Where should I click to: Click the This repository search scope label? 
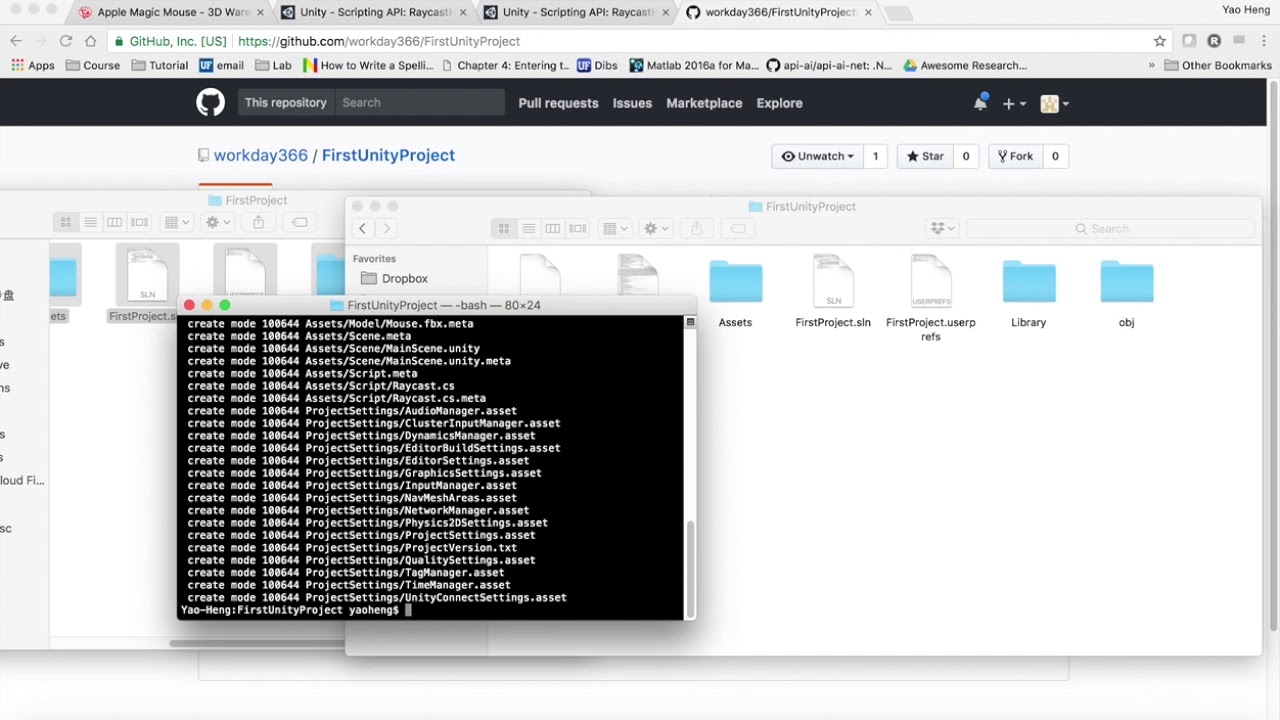(285, 102)
